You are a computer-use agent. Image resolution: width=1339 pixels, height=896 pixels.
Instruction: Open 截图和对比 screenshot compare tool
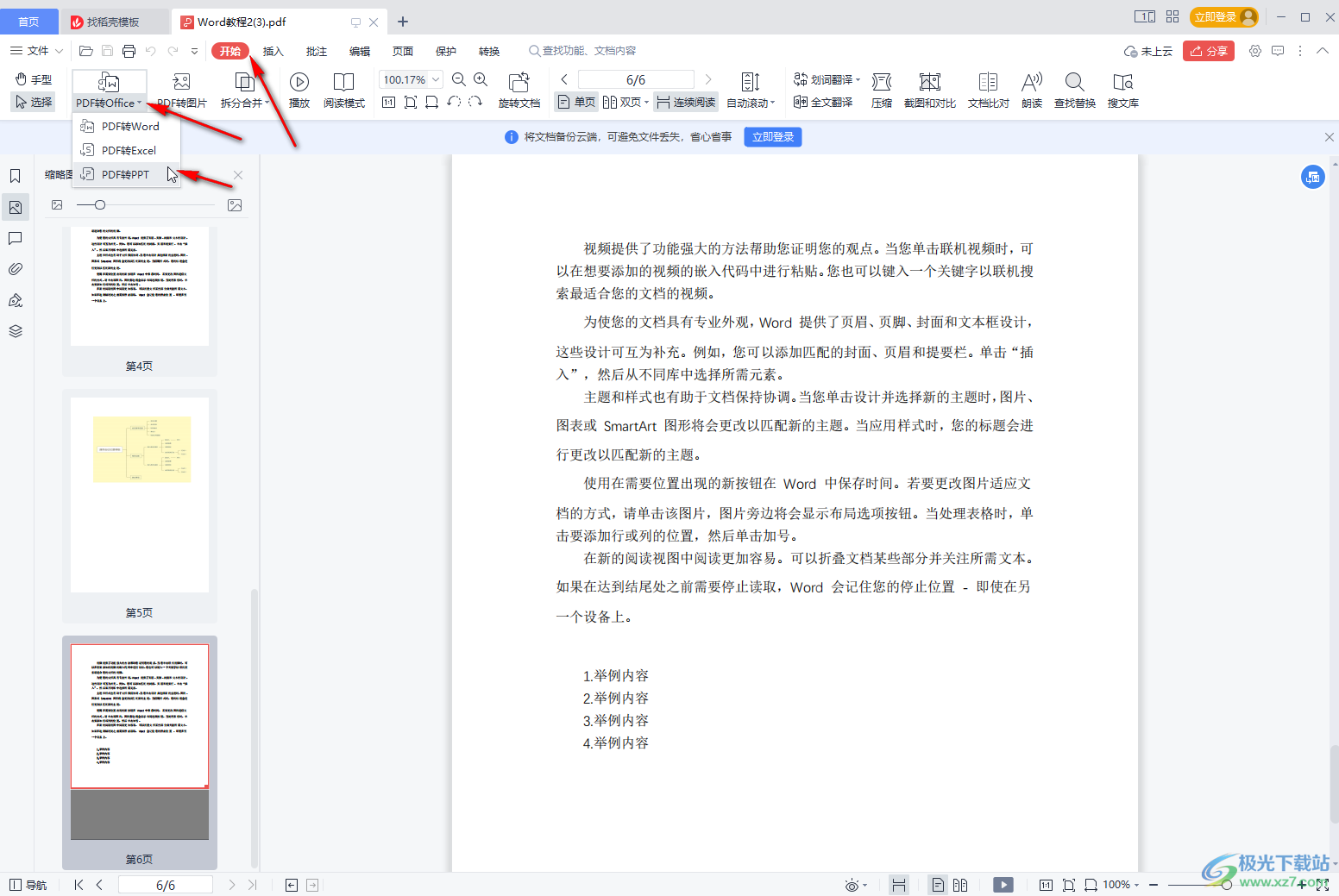tap(930, 91)
